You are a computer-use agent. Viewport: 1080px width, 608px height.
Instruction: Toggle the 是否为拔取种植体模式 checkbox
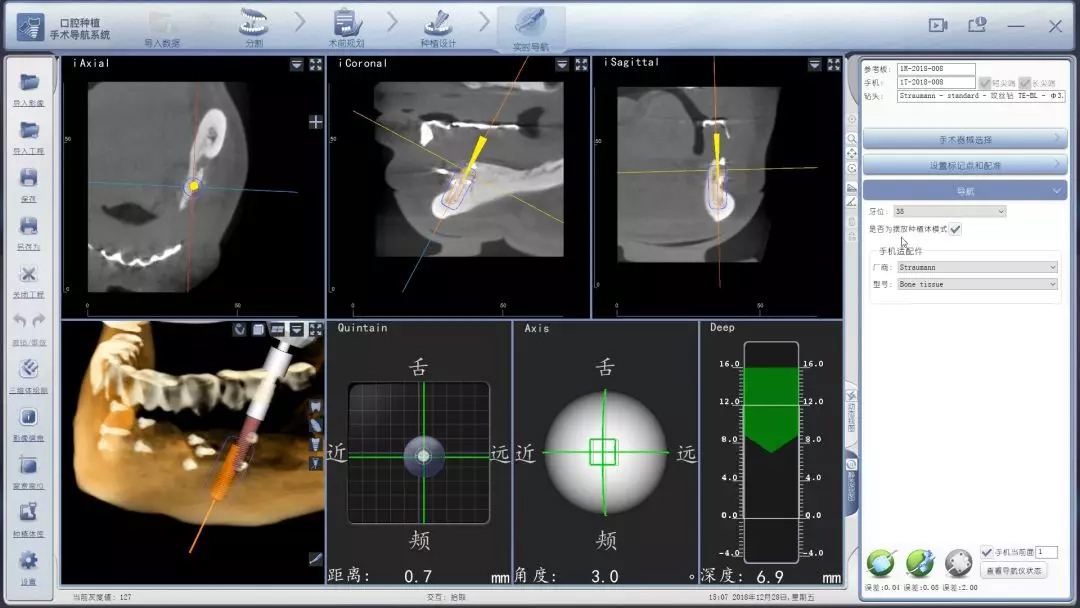coord(956,229)
